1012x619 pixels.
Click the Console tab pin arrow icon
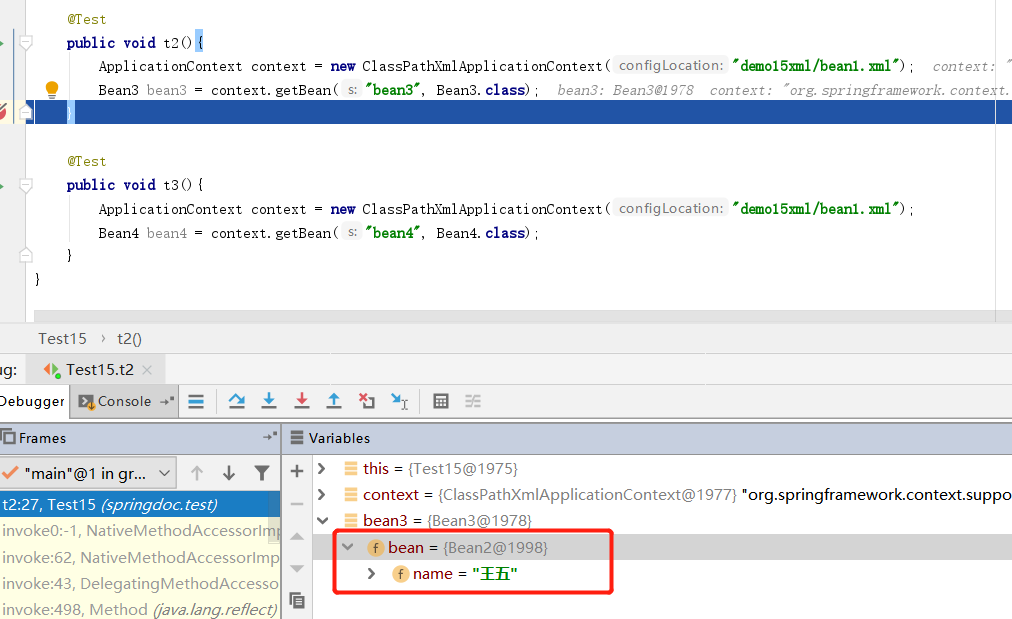coord(167,401)
